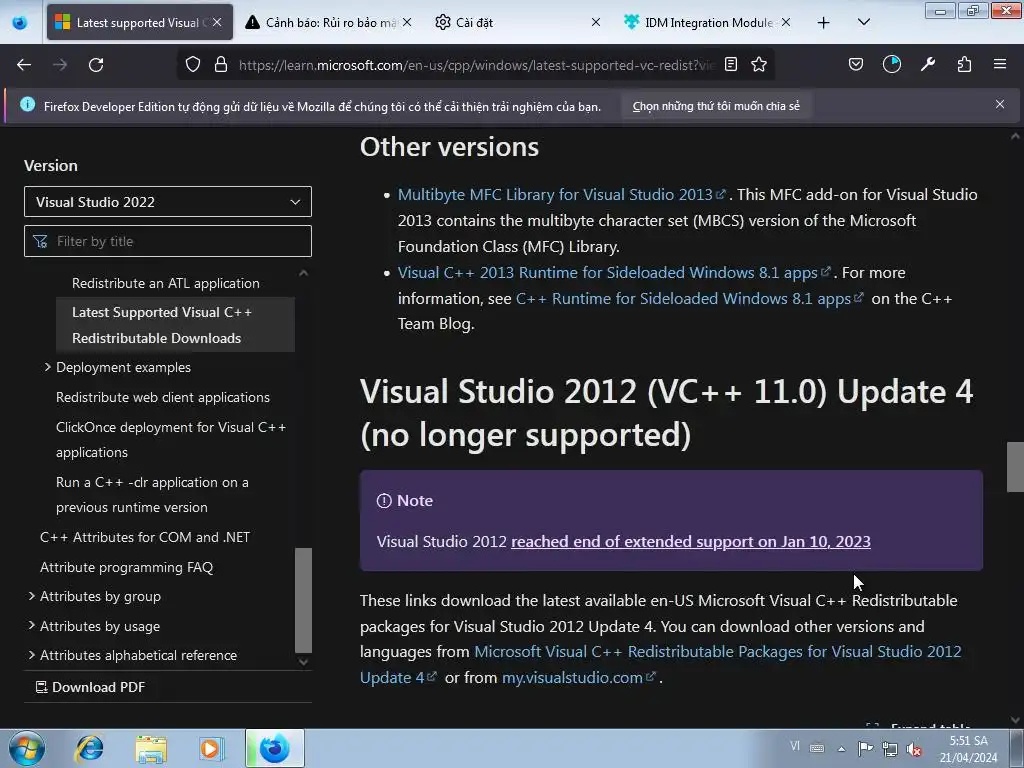
Task: Open Redistribute an ATL application
Action: (x=166, y=283)
